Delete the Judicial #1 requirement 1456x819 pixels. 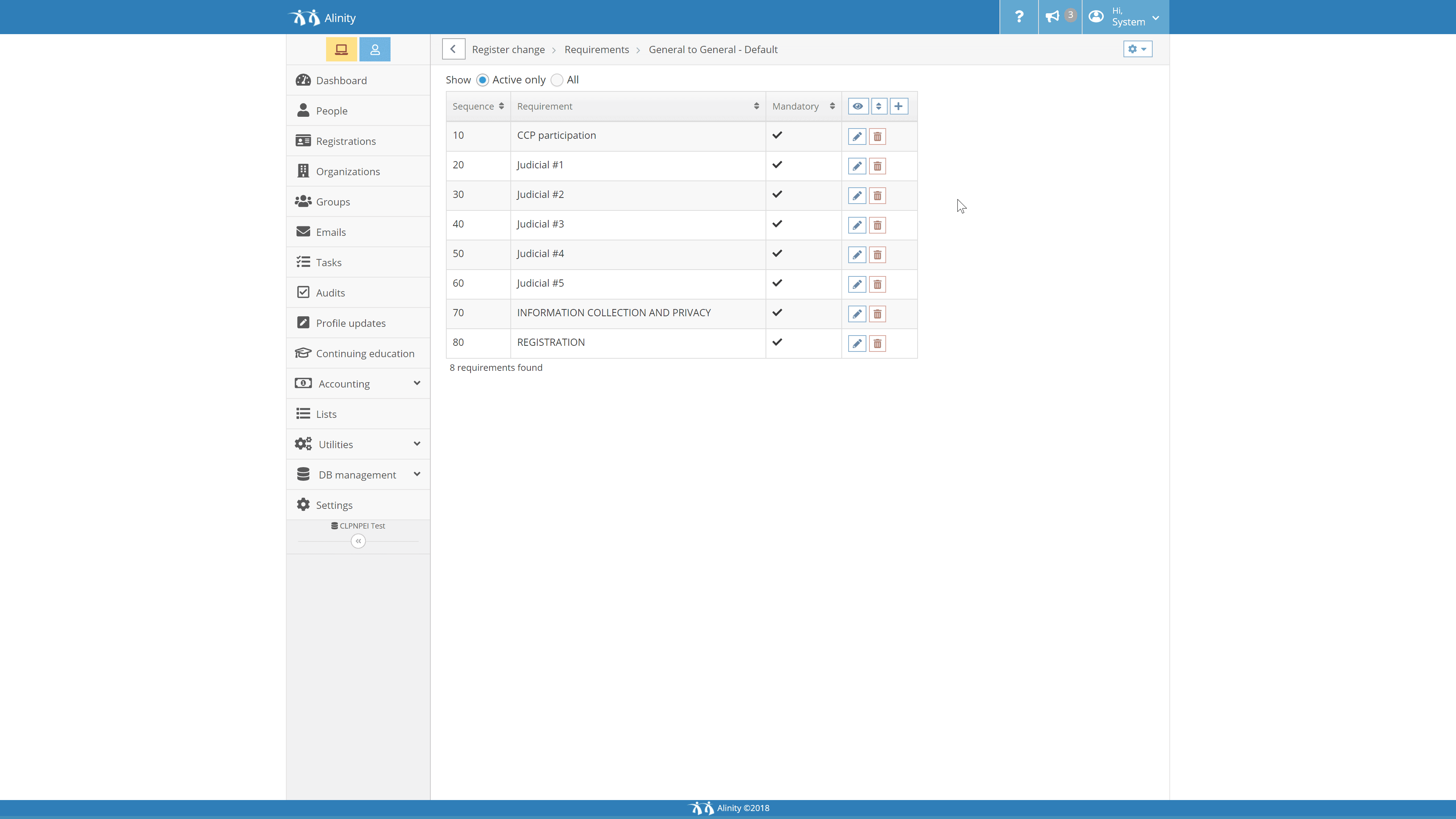tap(877, 166)
